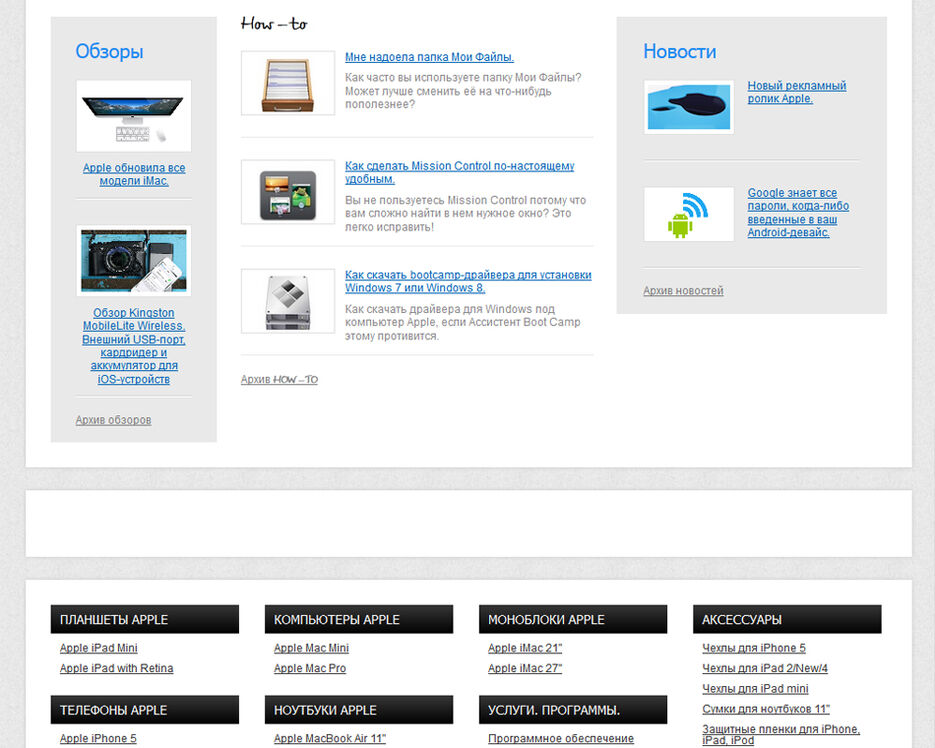Click the Boot Camp hard drive icon
Image resolution: width=935 pixels, height=748 pixels.
(288, 301)
